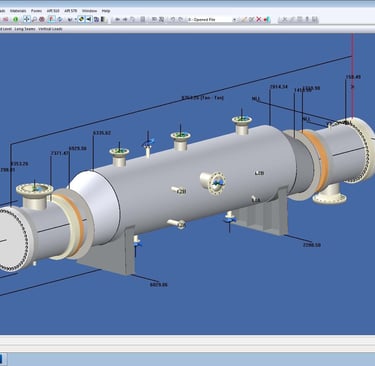The height and width of the screenshot is (366, 375).
Task: Click the redo arrow icon
Action: (x=180, y=19)
